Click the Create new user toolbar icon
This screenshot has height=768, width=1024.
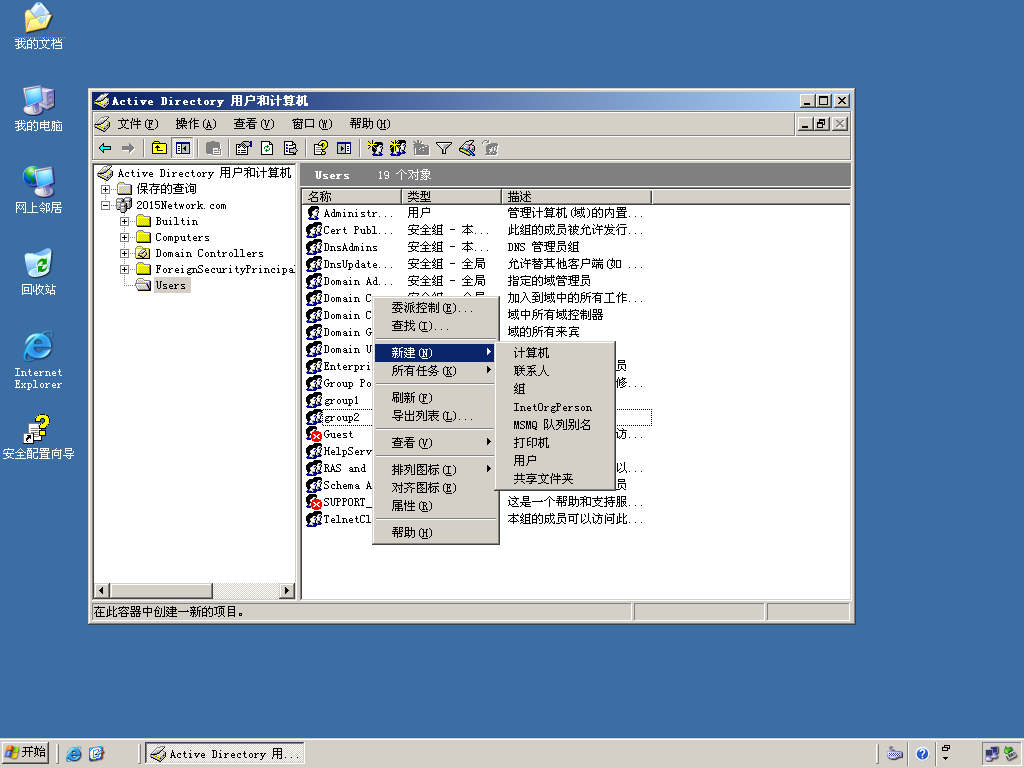375,148
